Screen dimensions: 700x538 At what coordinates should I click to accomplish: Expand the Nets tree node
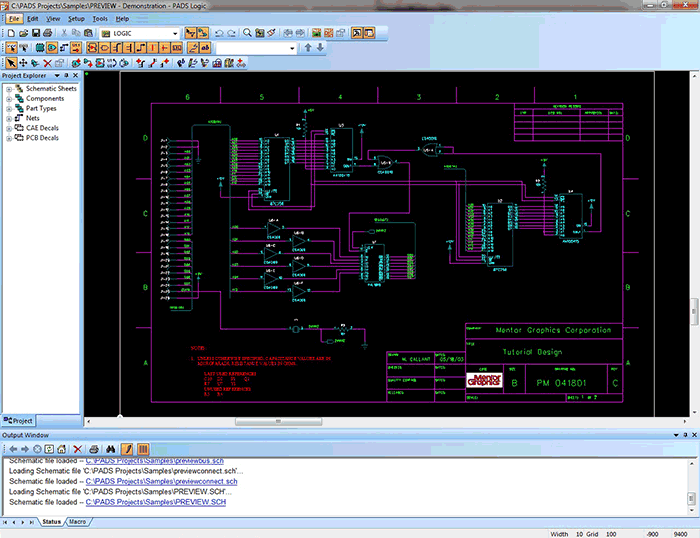tap(8, 118)
